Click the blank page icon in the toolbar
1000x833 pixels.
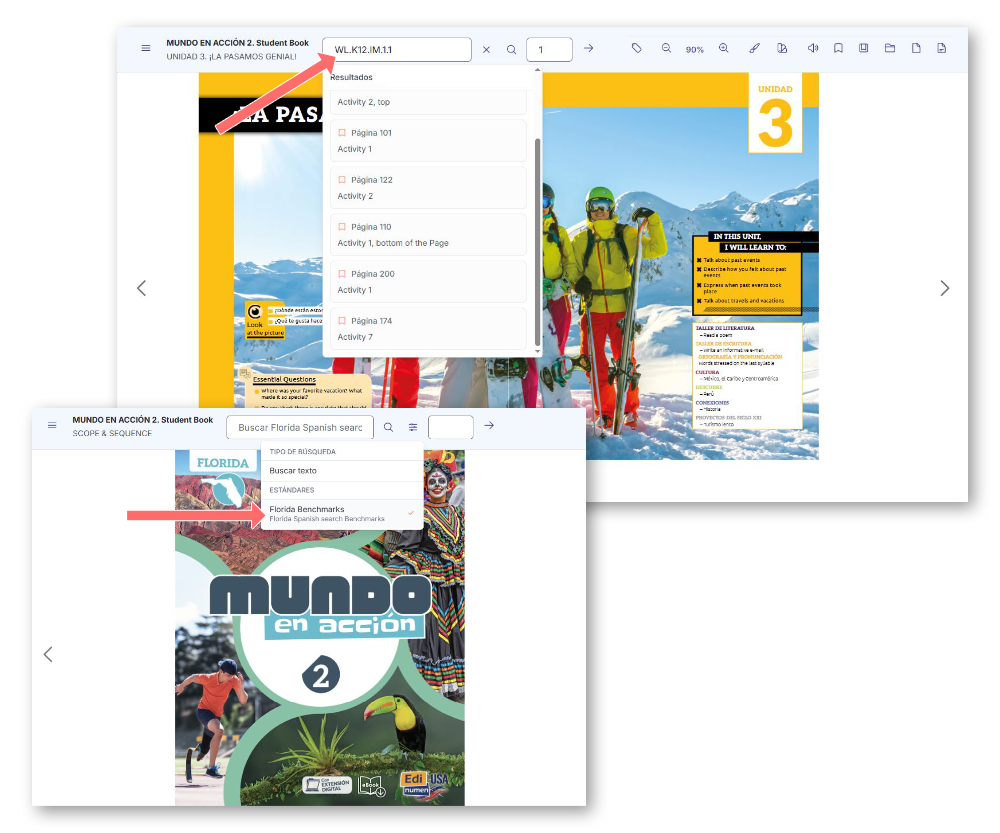click(x=916, y=48)
